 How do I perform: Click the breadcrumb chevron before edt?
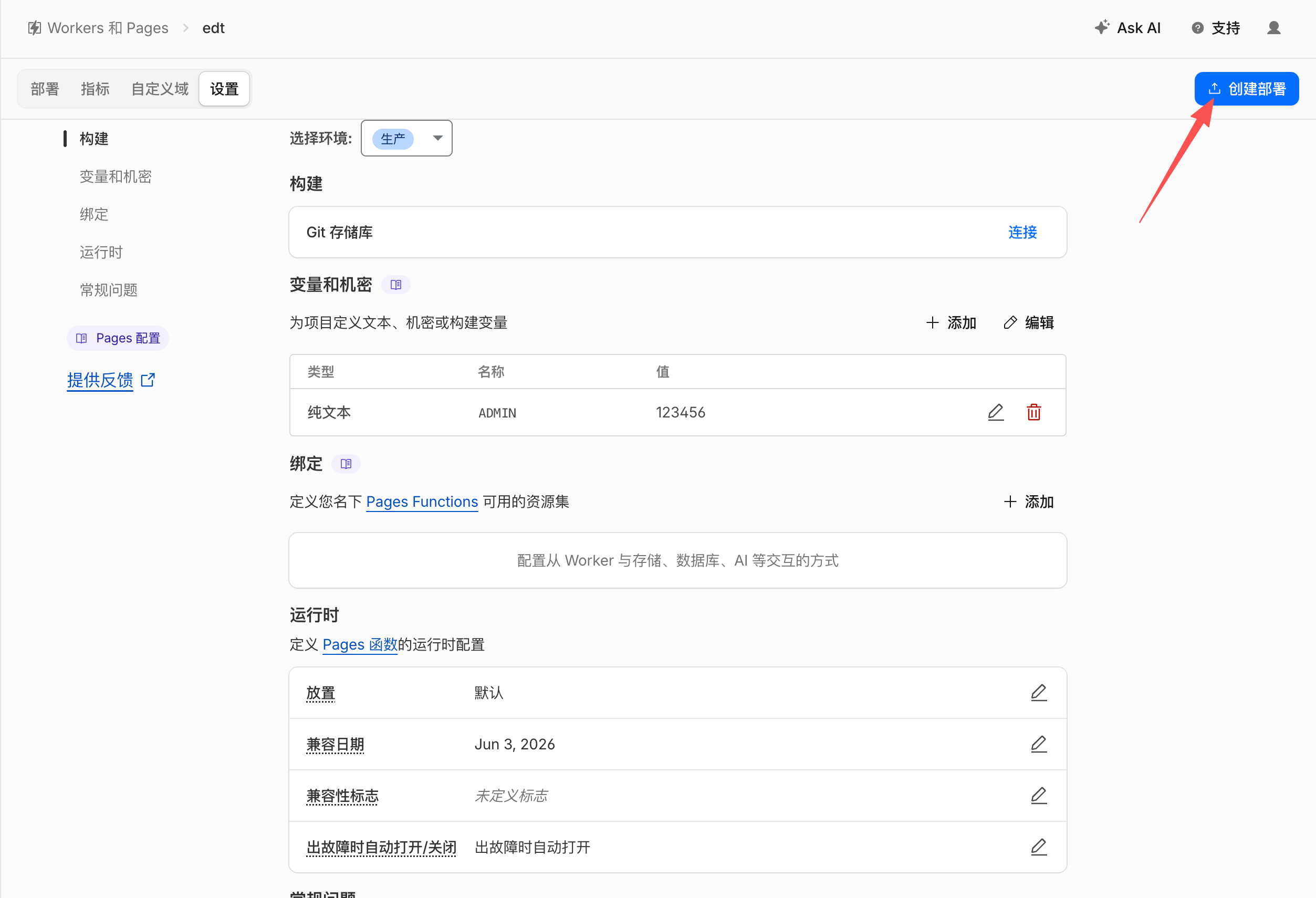pyautogui.click(x=185, y=28)
